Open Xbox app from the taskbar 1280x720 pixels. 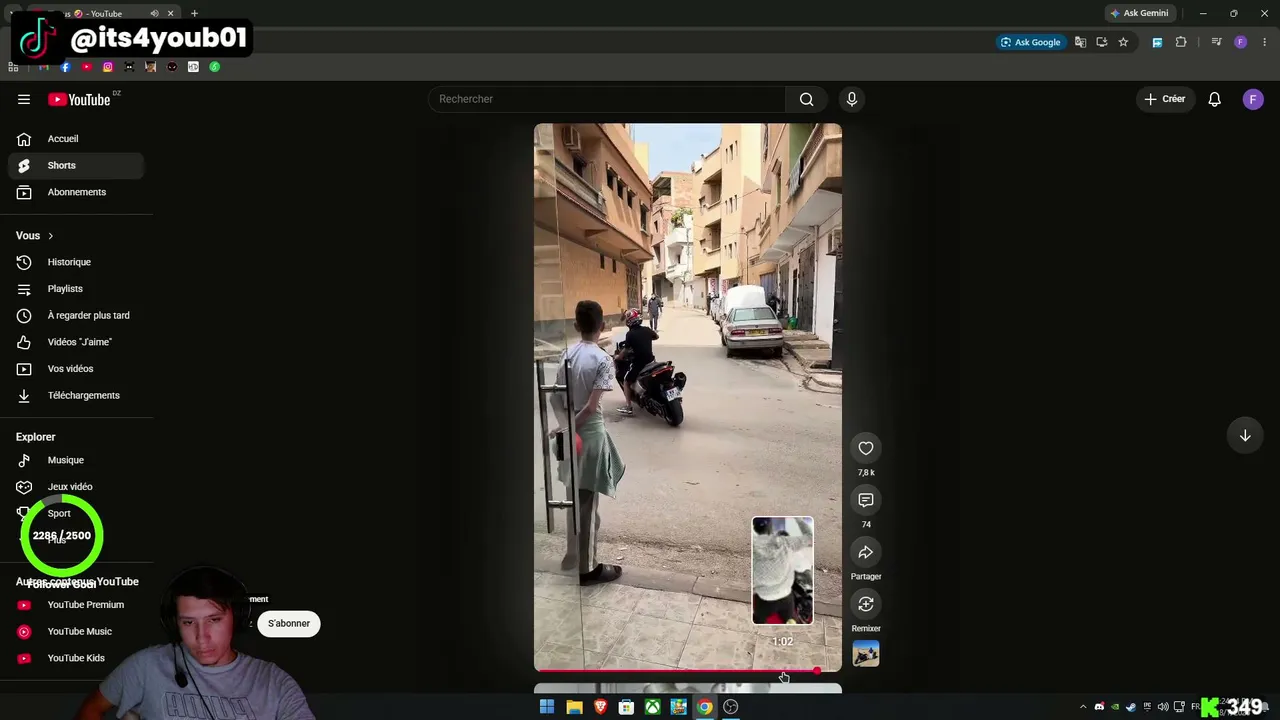[x=652, y=707]
